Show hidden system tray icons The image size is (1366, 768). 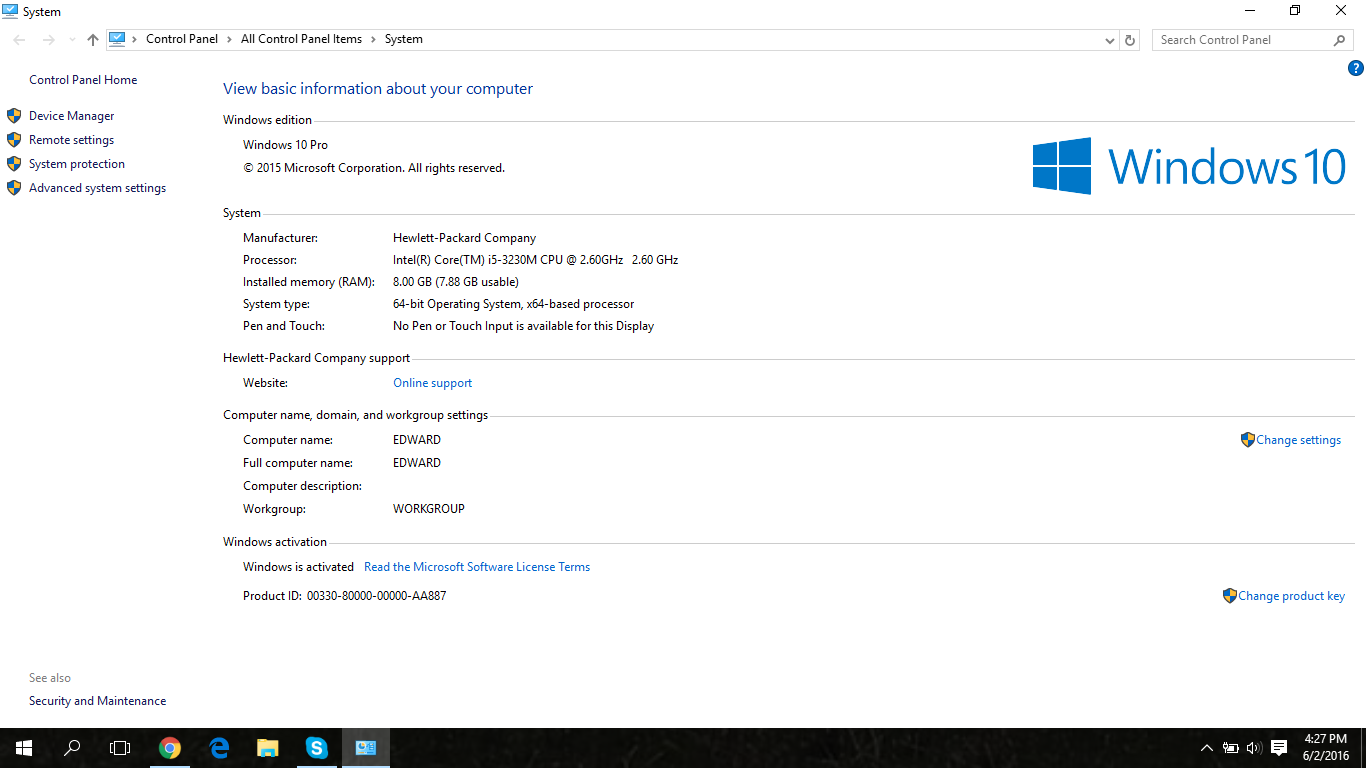tap(1207, 748)
